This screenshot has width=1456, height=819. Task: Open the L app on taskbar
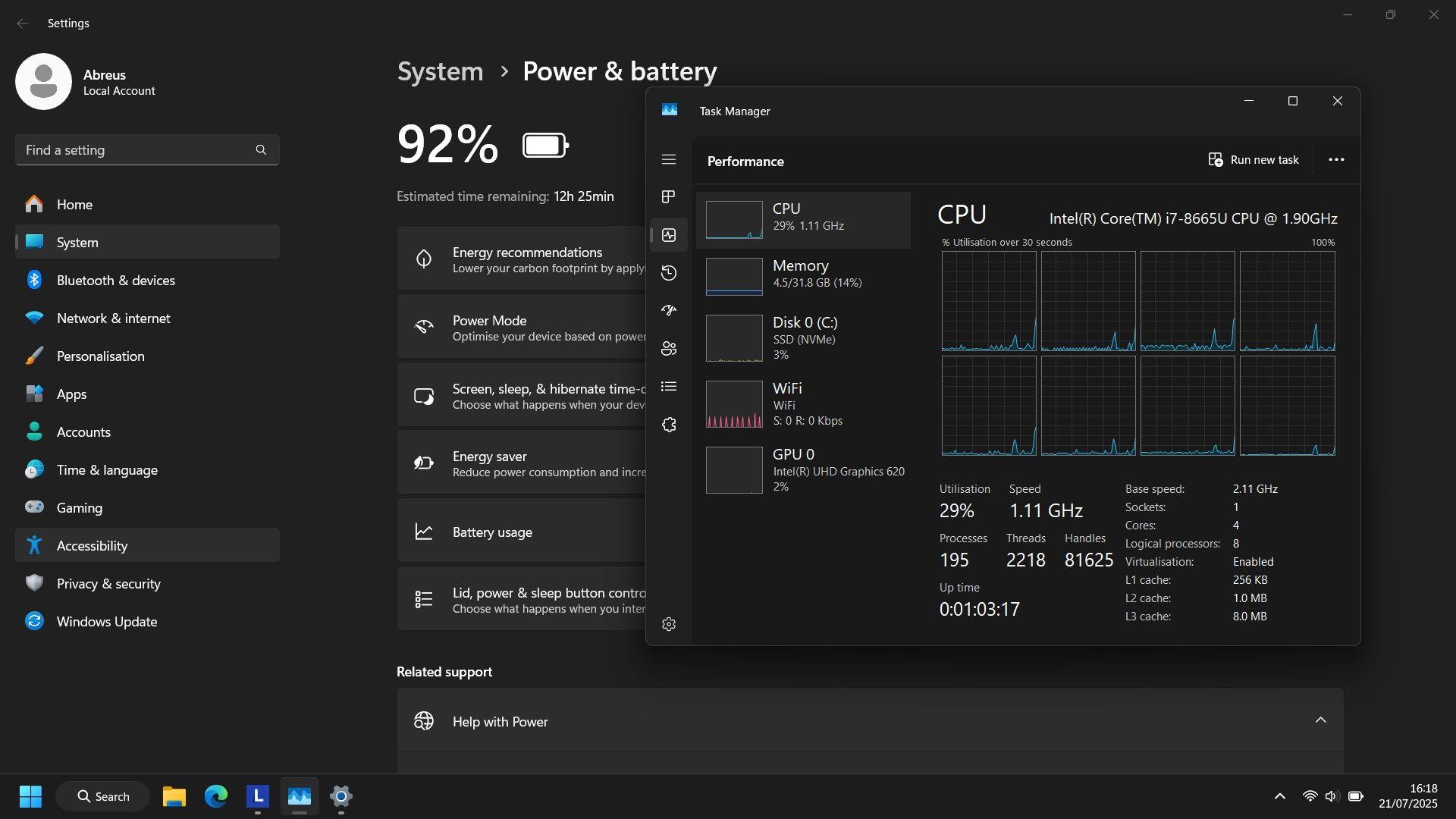(258, 796)
